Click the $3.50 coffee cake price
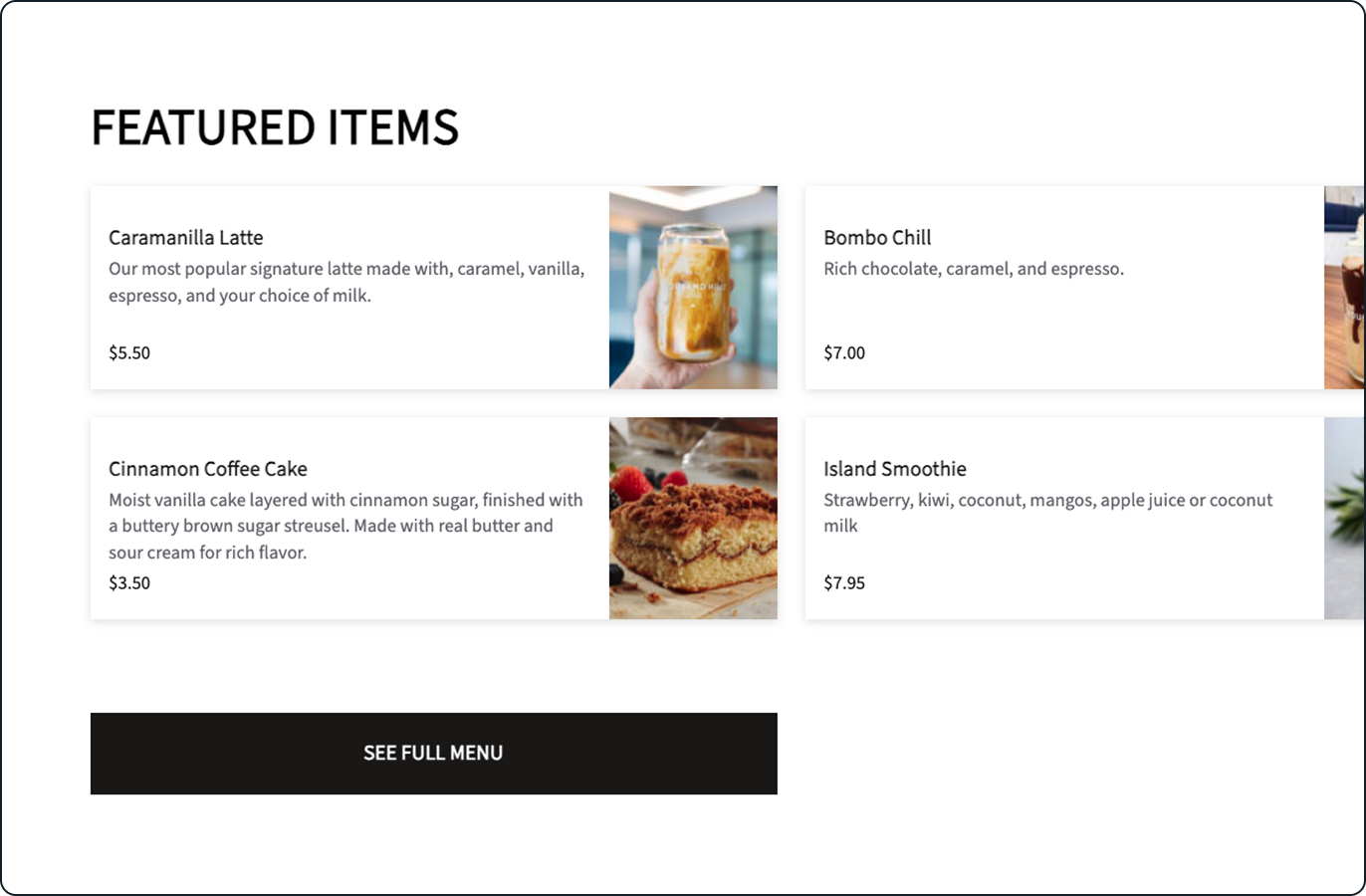The height and width of the screenshot is (896, 1366). pyautogui.click(x=129, y=583)
